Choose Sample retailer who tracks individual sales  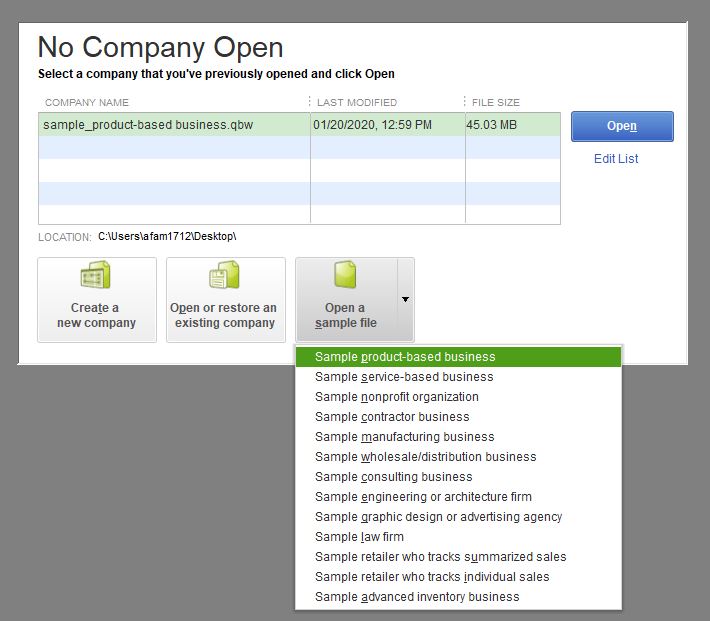tap(458, 577)
